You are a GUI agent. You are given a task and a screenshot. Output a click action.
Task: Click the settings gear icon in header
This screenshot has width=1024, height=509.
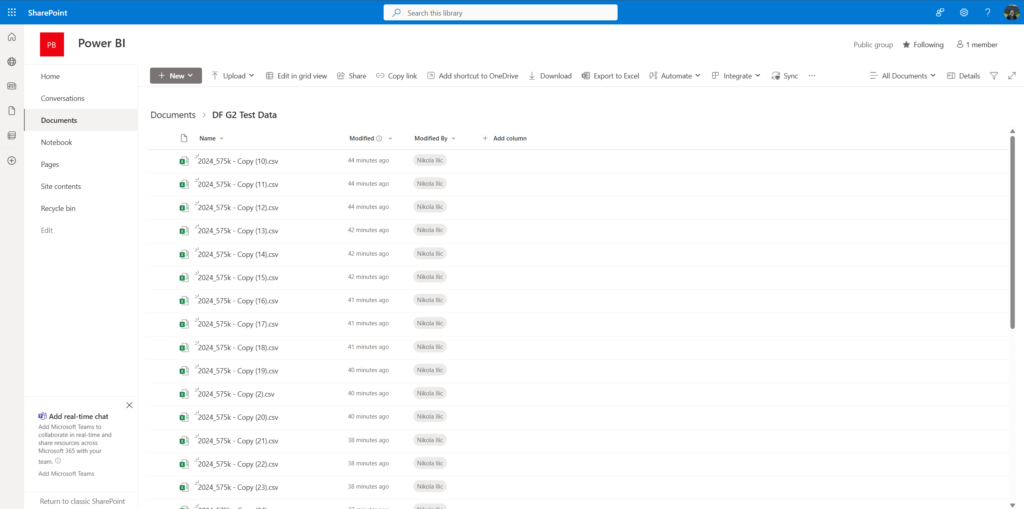tap(964, 12)
